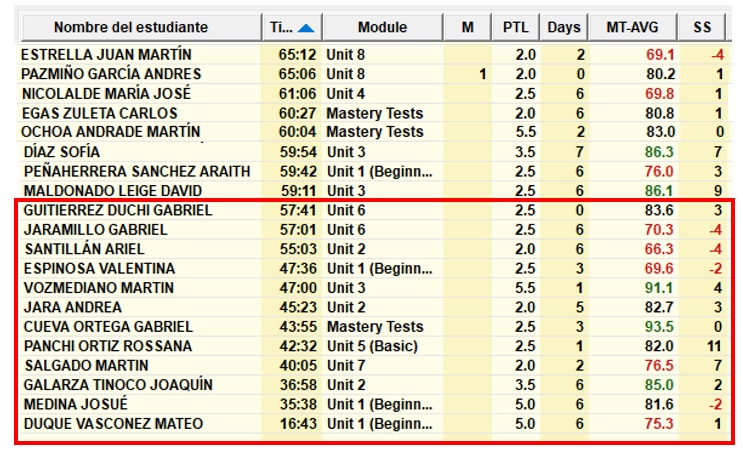Click the sort arrow in Time column header
The image size is (743, 456).
(306, 27)
